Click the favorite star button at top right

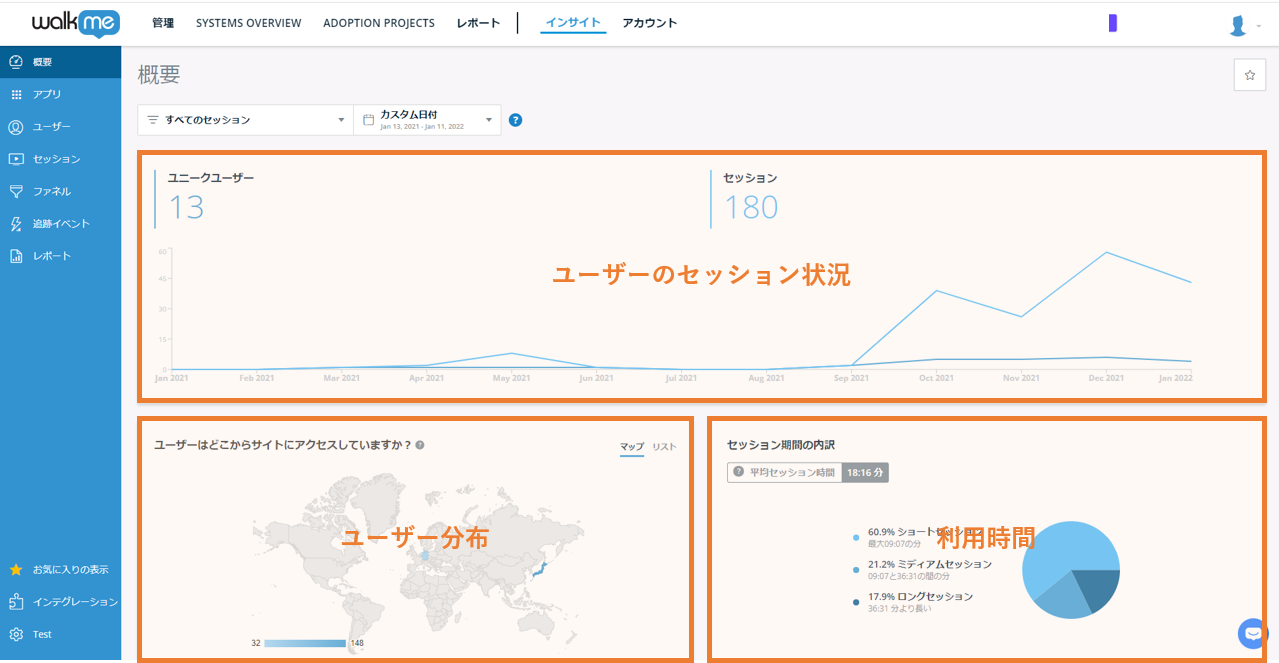(1249, 75)
